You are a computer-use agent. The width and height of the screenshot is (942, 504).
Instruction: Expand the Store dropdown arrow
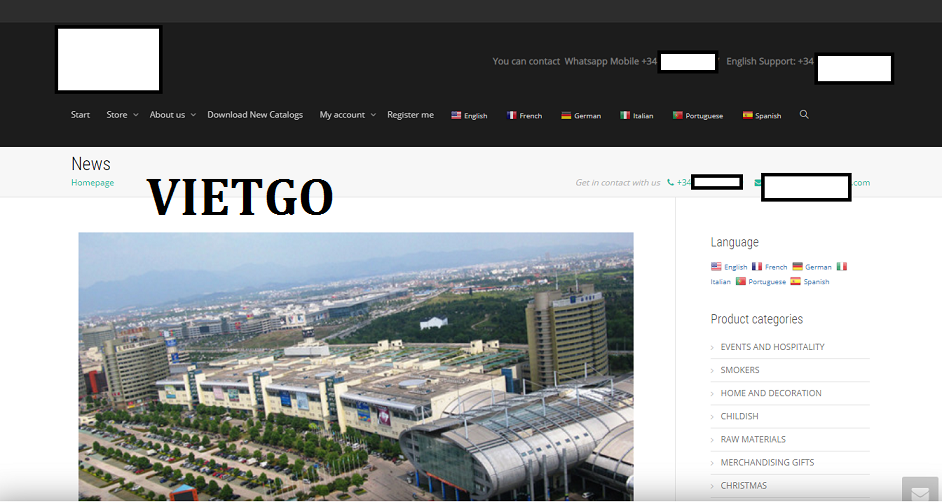(x=136, y=115)
